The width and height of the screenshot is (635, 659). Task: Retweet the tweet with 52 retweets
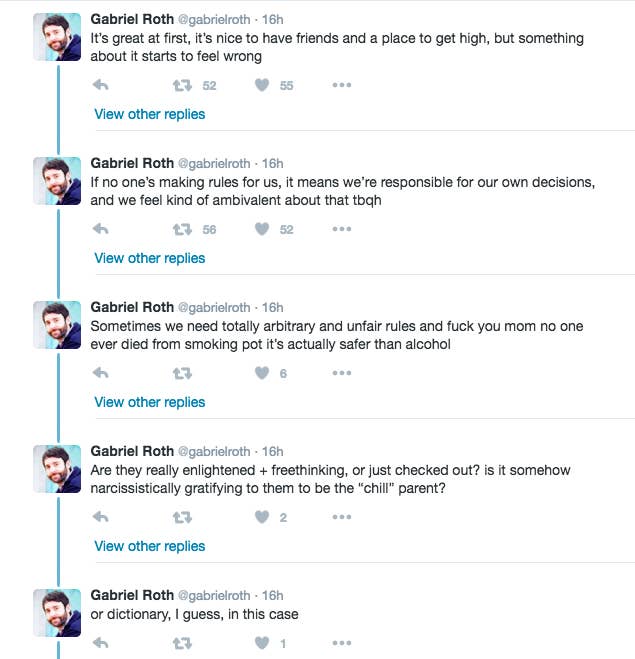pyautogui.click(x=182, y=86)
